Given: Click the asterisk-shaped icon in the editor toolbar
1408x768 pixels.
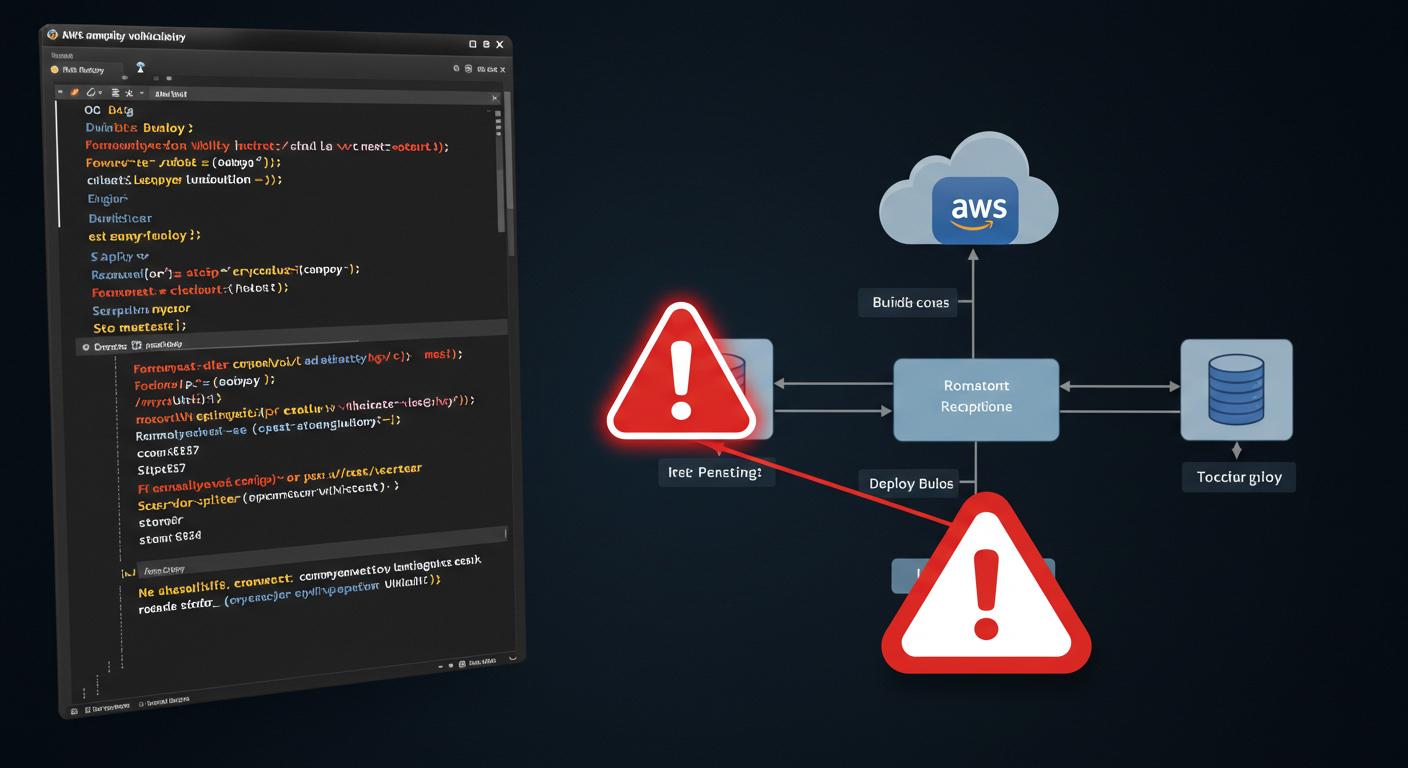Looking at the screenshot, I should [129, 93].
